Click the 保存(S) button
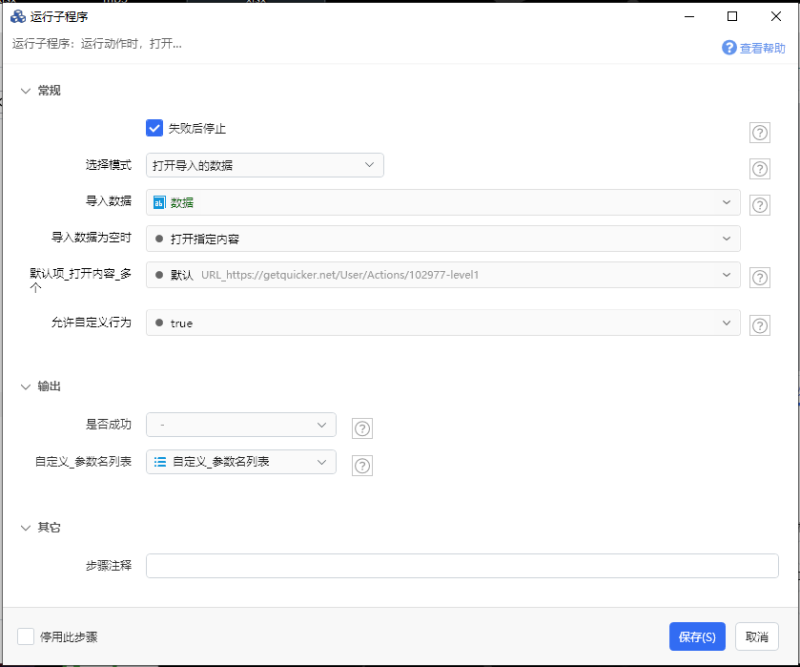 [696, 637]
